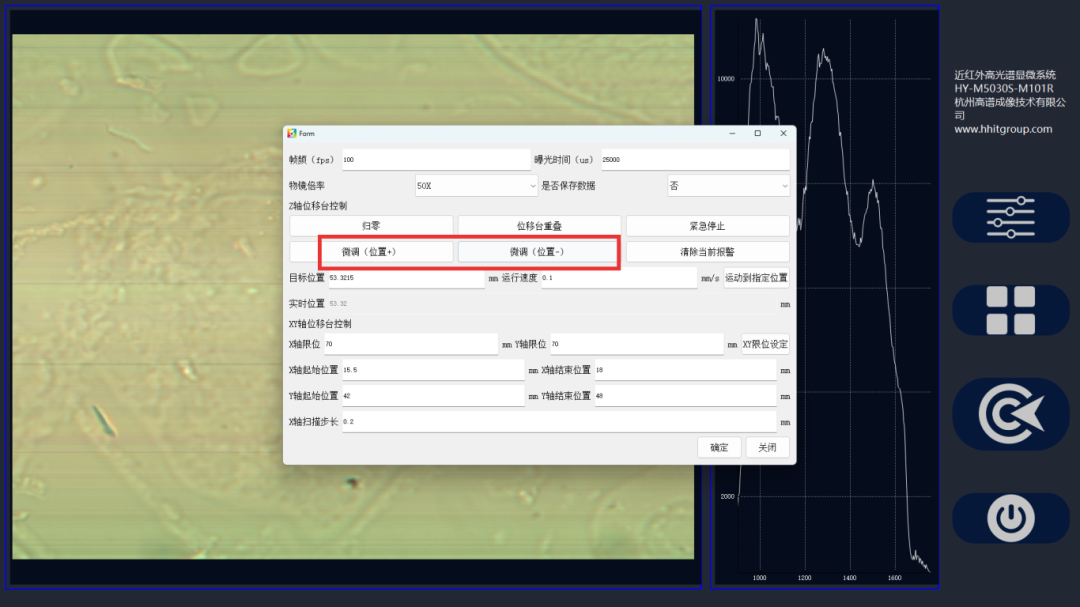Click the Form window title bar icon
Image resolution: width=1080 pixels, height=607 pixels.
291,133
